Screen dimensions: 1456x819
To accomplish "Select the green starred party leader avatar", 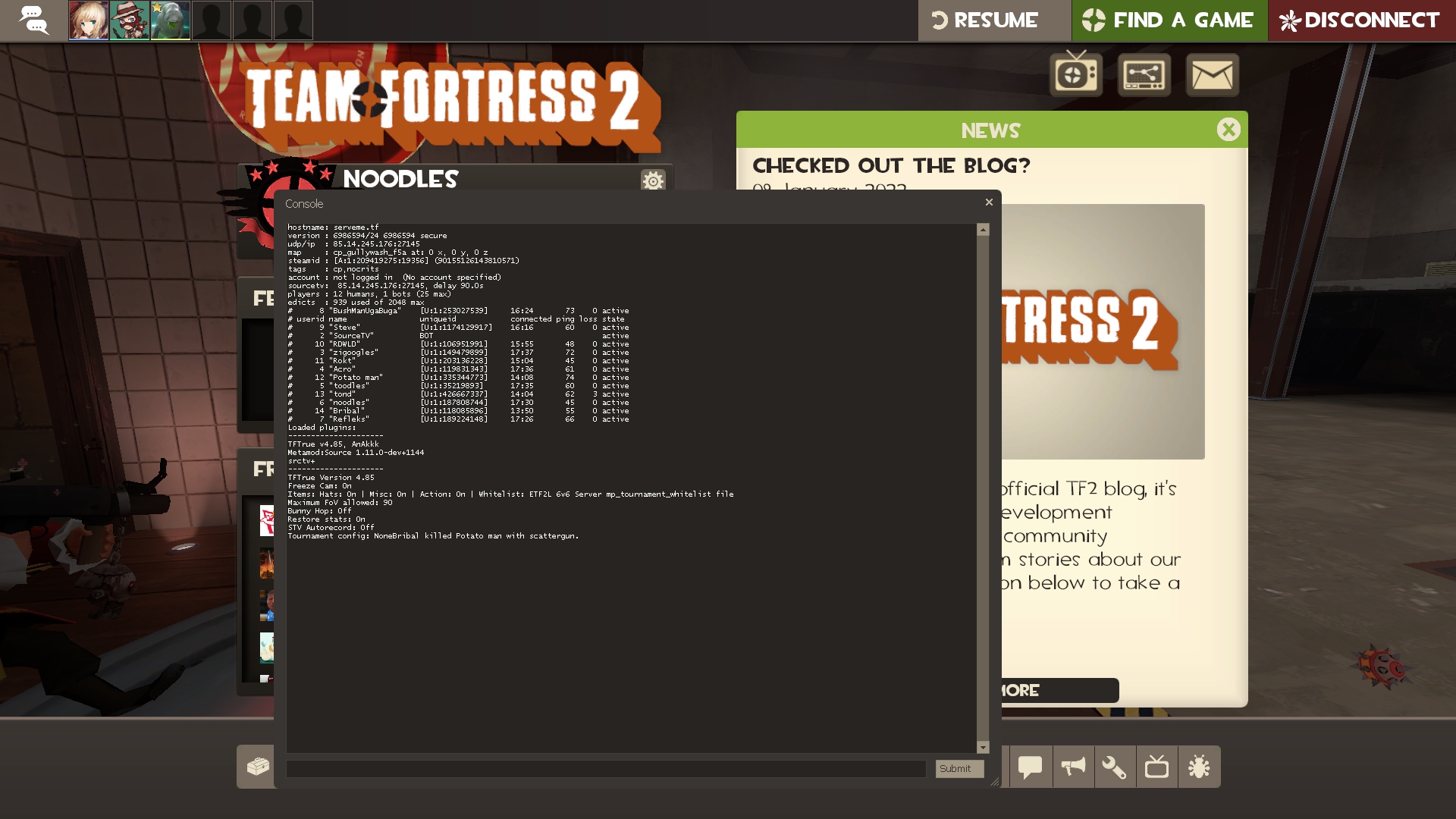I will (171, 20).
